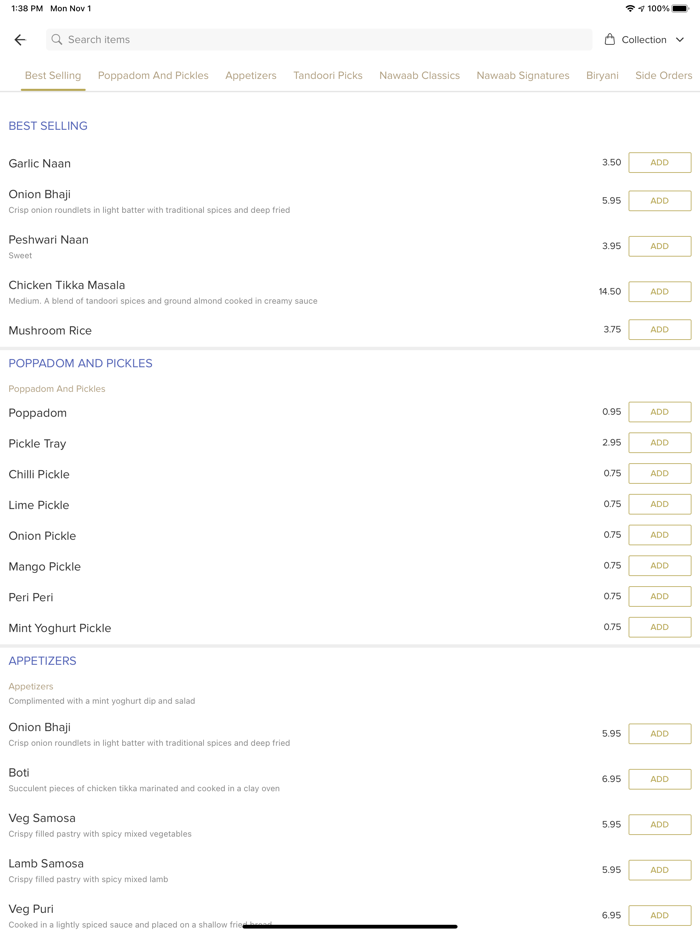
Task: Switch to Poppadom And Pickles tab
Action: [153, 76]
